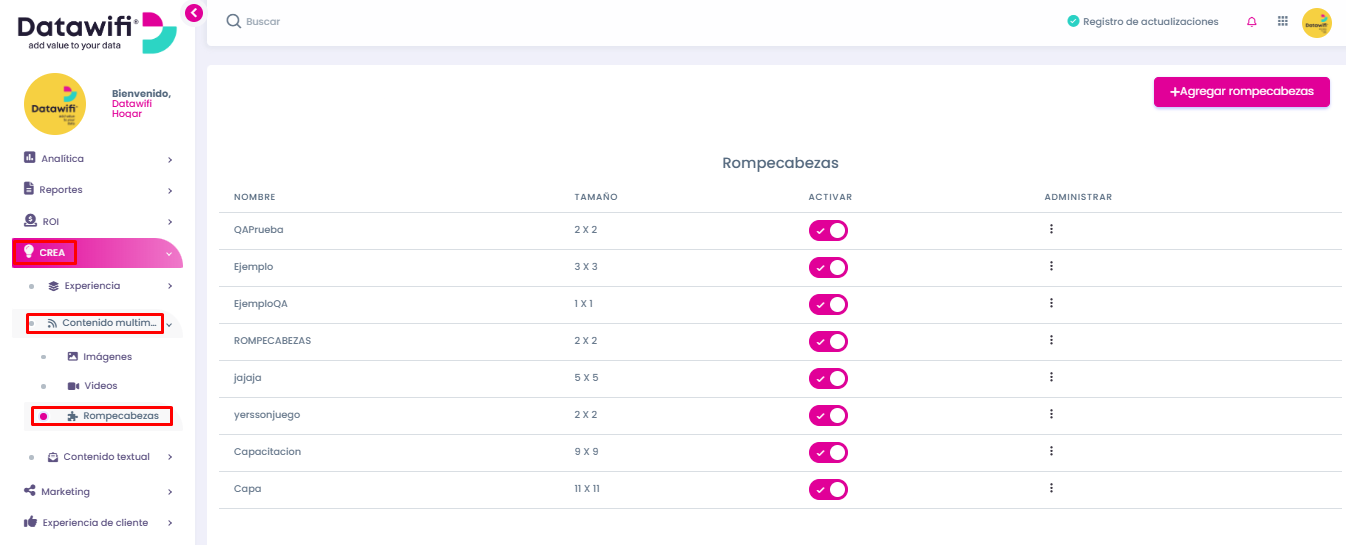This screenshot has width=1346, height=545.
Task: Click the Datawifi logo
Action: point(97,33)
